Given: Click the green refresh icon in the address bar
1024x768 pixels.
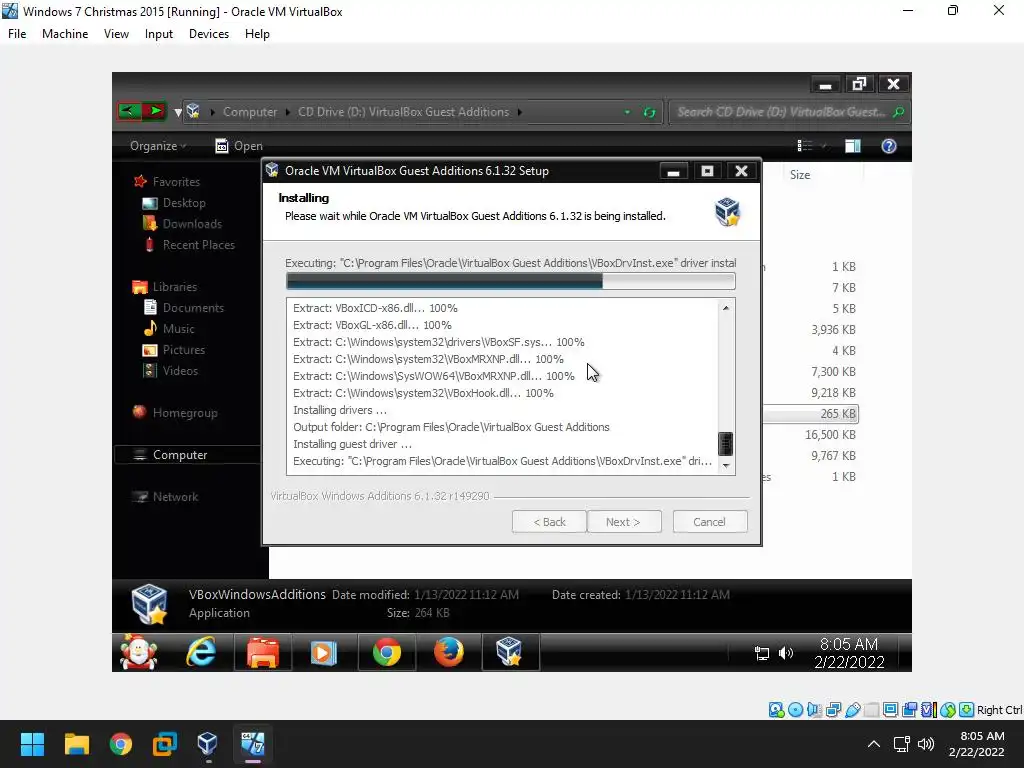Looking at the screenshot, I should pyautogui.click(x=649, y=112).
